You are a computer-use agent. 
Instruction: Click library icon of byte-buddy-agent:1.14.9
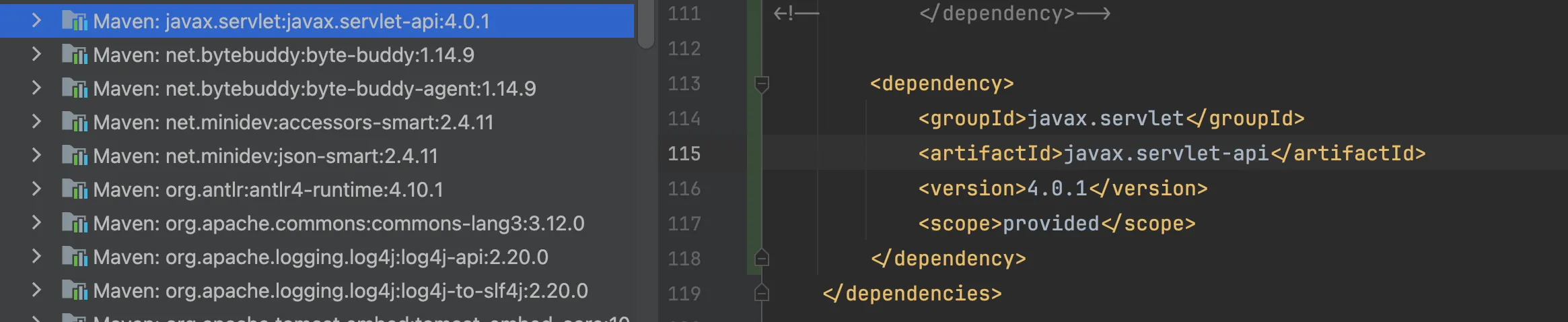click(75, 88)
